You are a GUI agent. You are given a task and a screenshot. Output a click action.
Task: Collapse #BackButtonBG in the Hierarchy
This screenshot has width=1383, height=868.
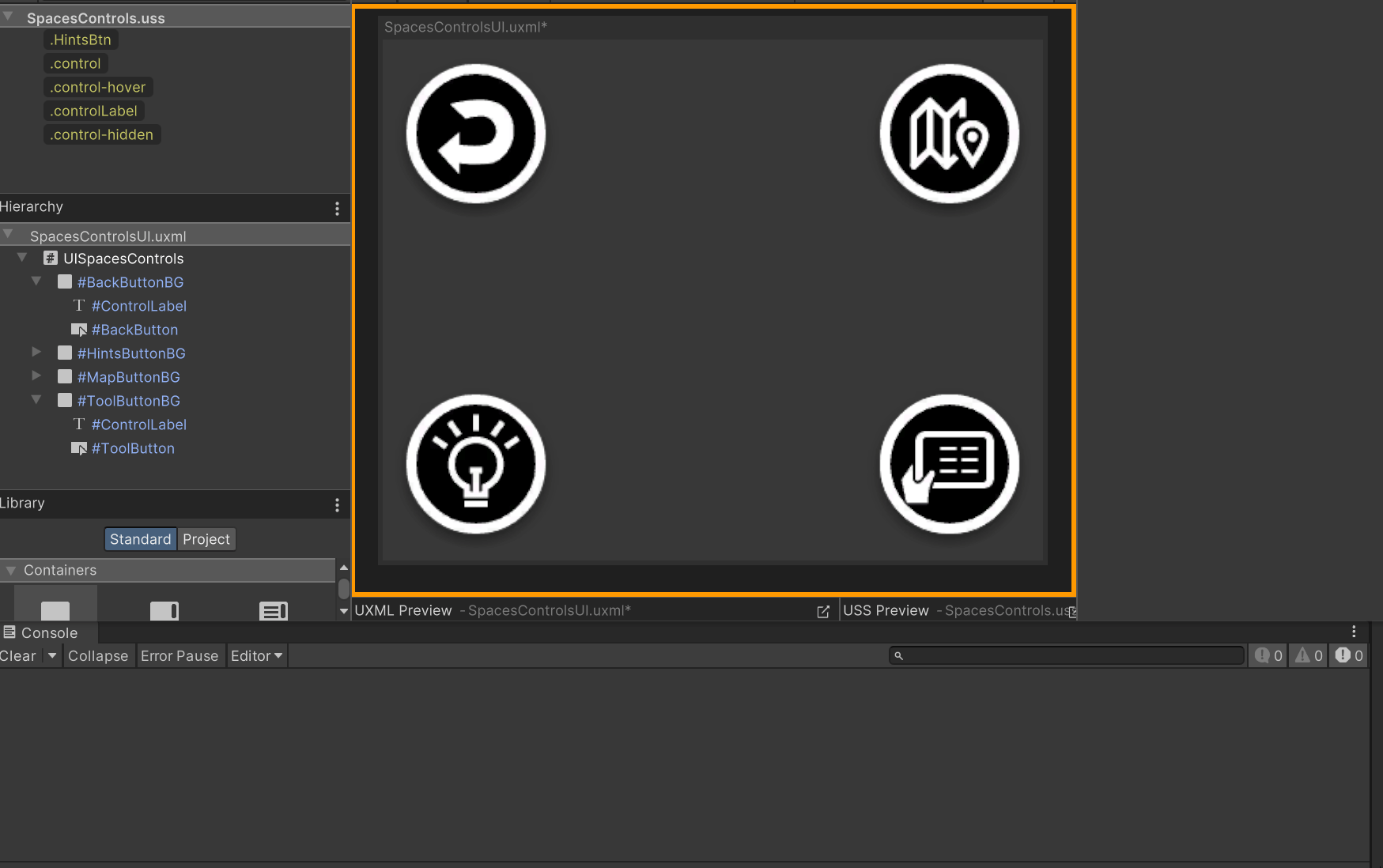[36, 281]
